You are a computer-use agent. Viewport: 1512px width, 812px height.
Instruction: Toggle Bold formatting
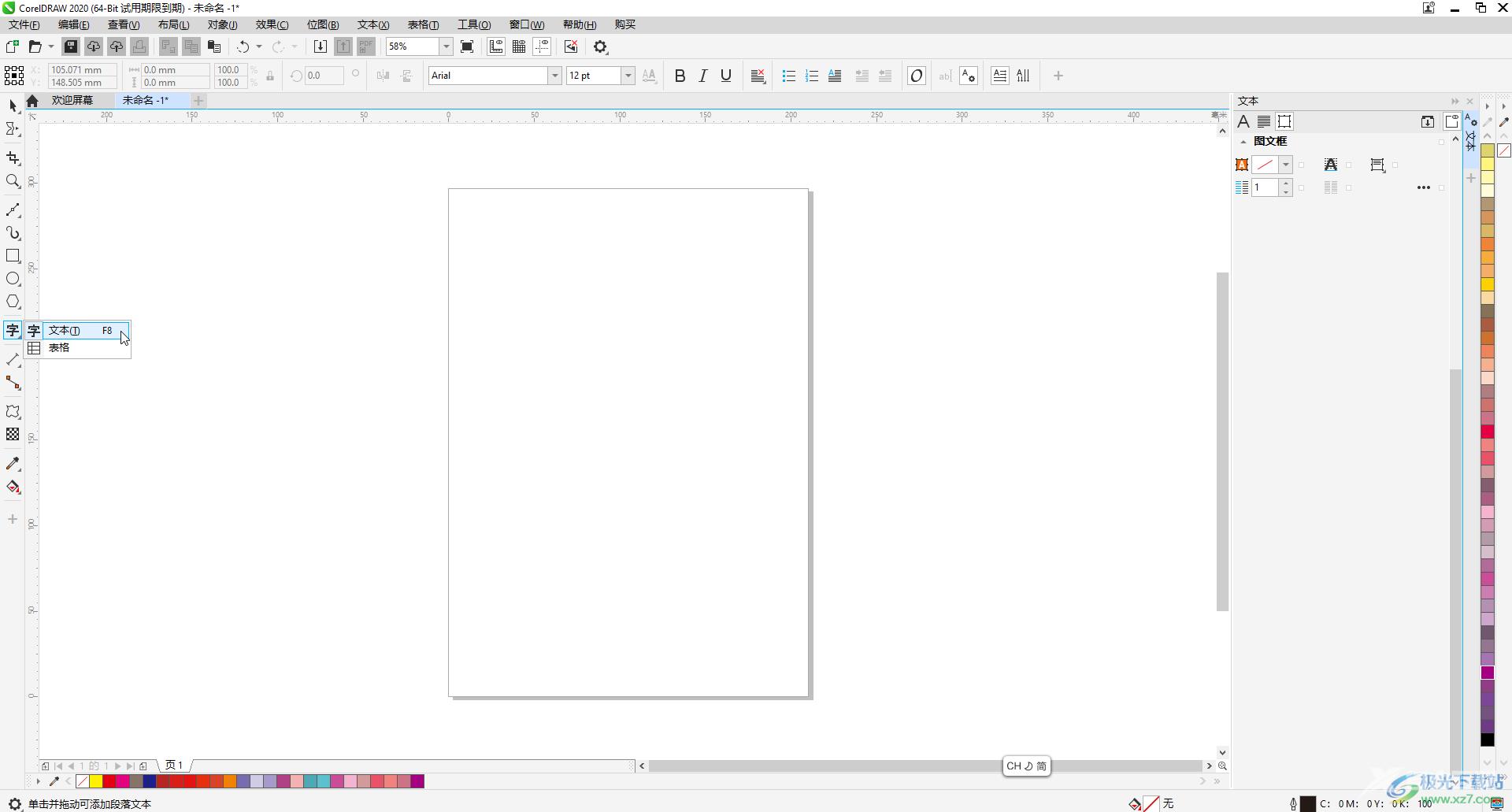(x=680, y=76)
